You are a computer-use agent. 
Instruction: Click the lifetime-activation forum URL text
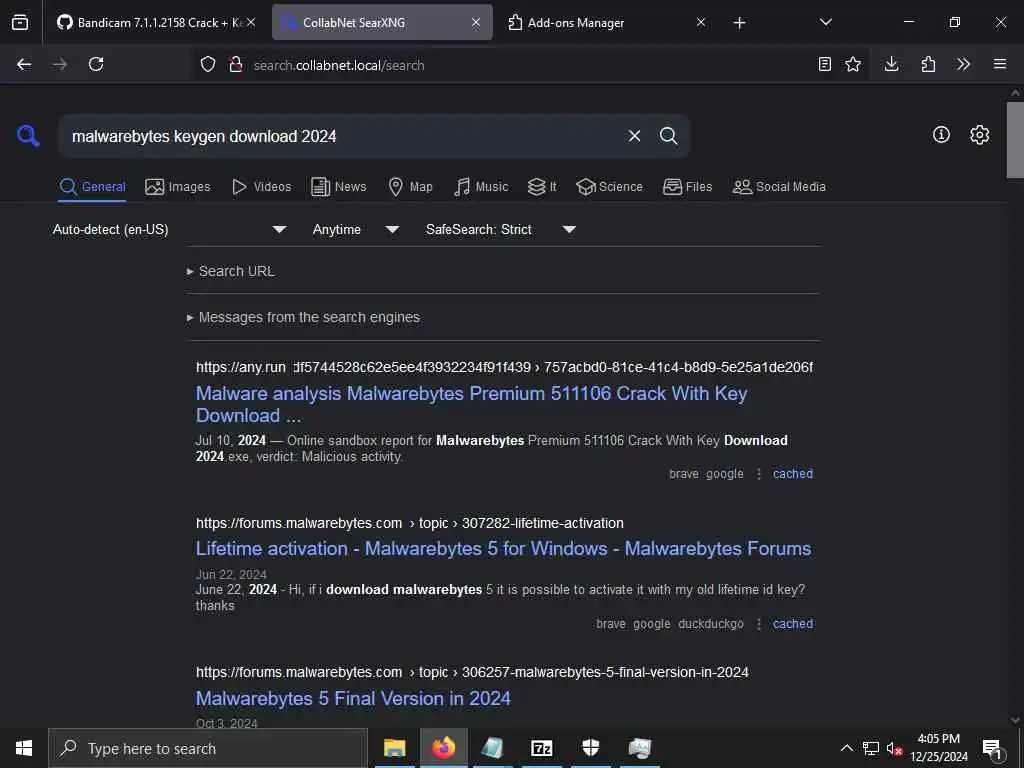pos(409,523)
